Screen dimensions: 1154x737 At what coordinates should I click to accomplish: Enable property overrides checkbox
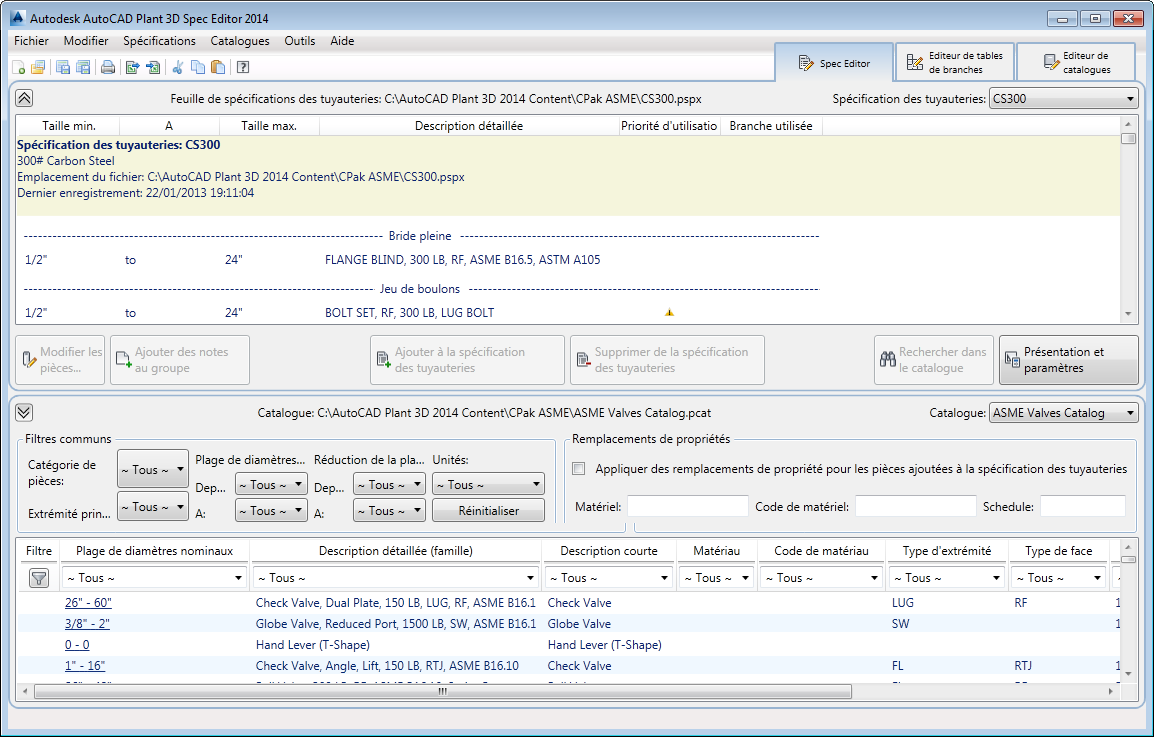click(579, 469)
